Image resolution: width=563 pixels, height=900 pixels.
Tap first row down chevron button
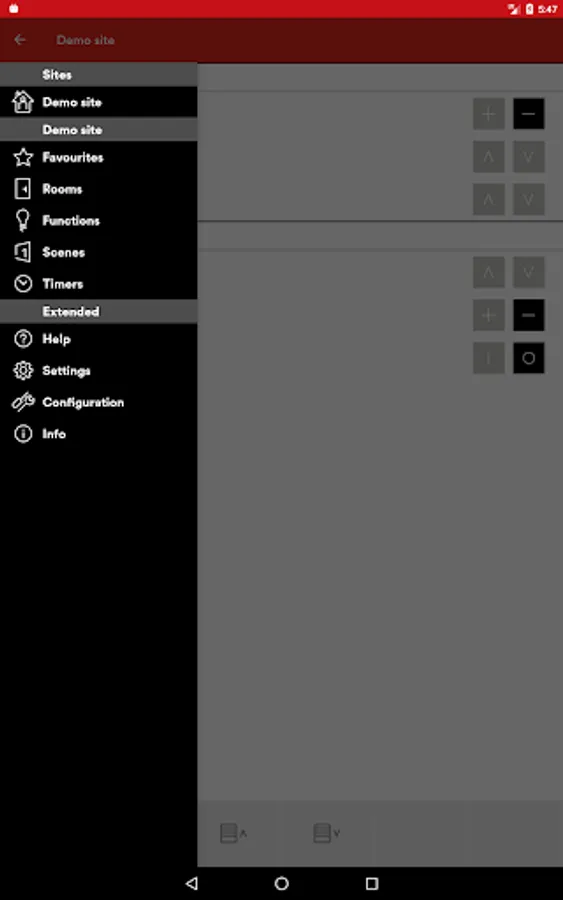click(x=529, y=157)
